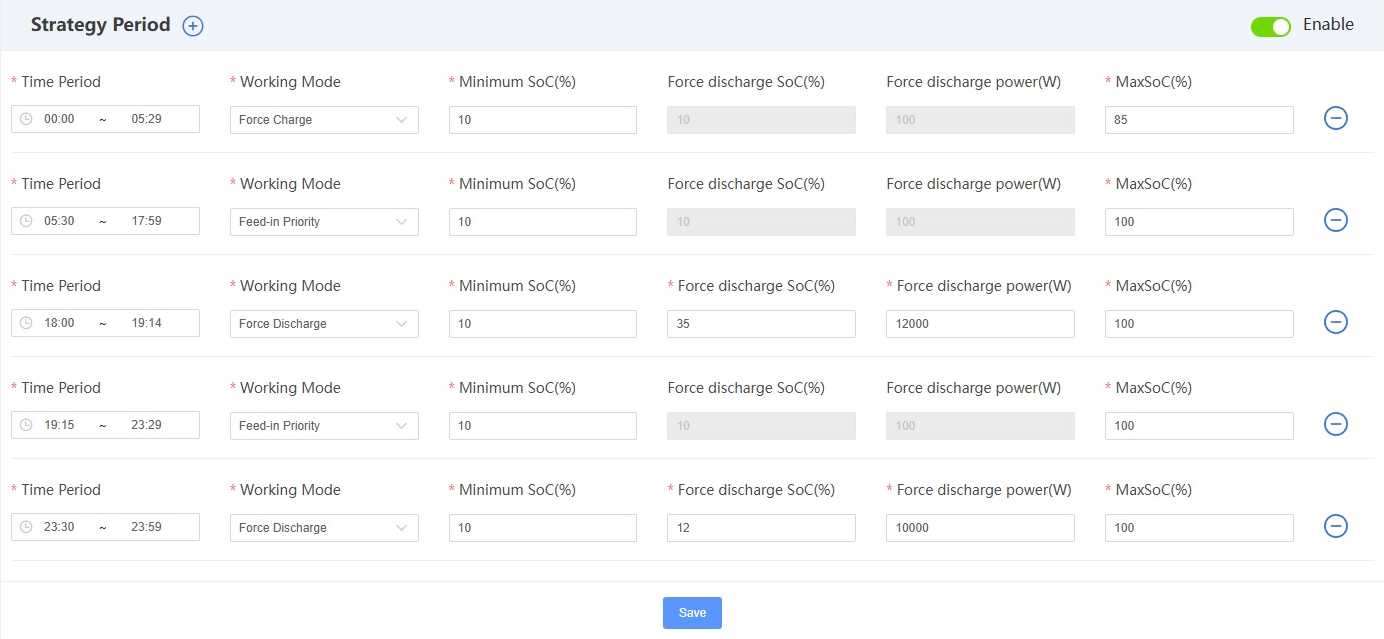The width and height of the screenshot is (1384, 639).
Task: Edit force discharge power value 12000
Action: click(x=979, y=324)
